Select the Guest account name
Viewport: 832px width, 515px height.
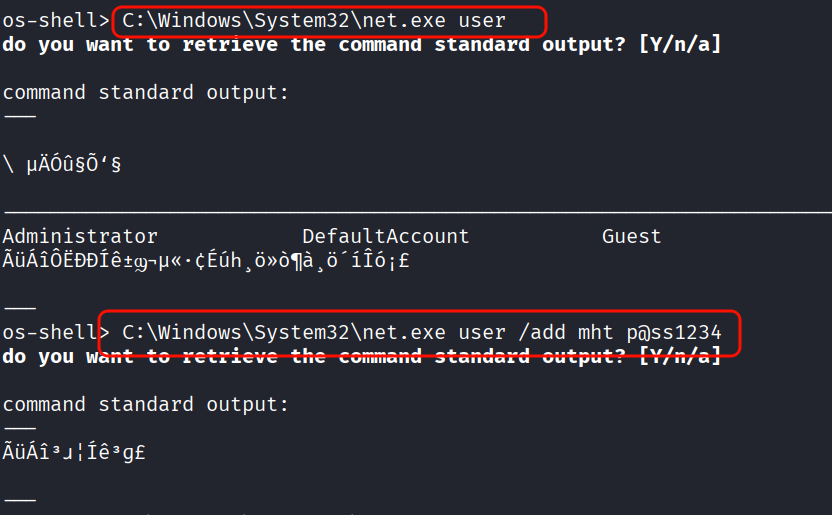pyautogui.click(x=631, y=236)
